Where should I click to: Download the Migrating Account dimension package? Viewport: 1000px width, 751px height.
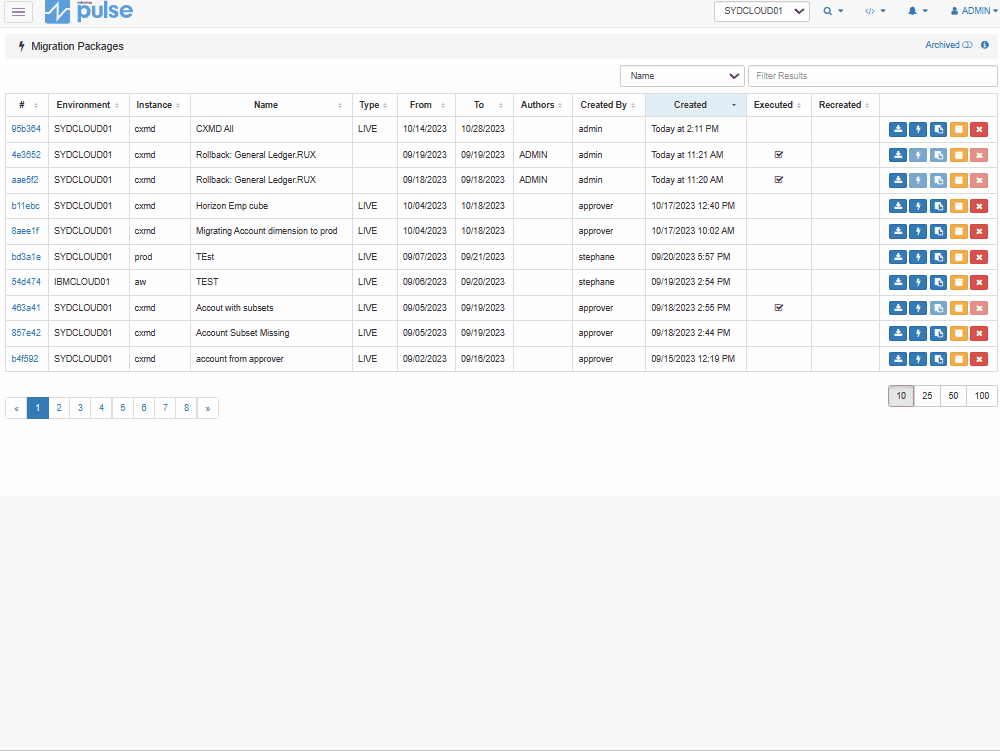coord(897,231)
